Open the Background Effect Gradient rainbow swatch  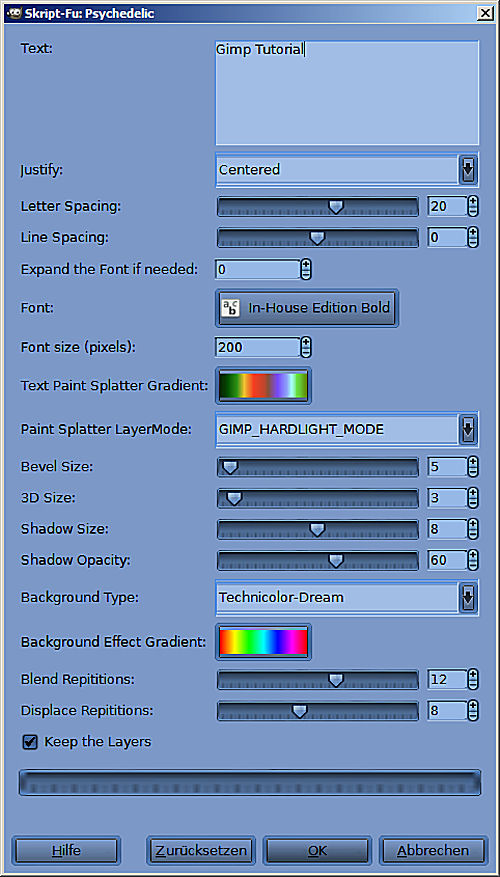(263, 642)
